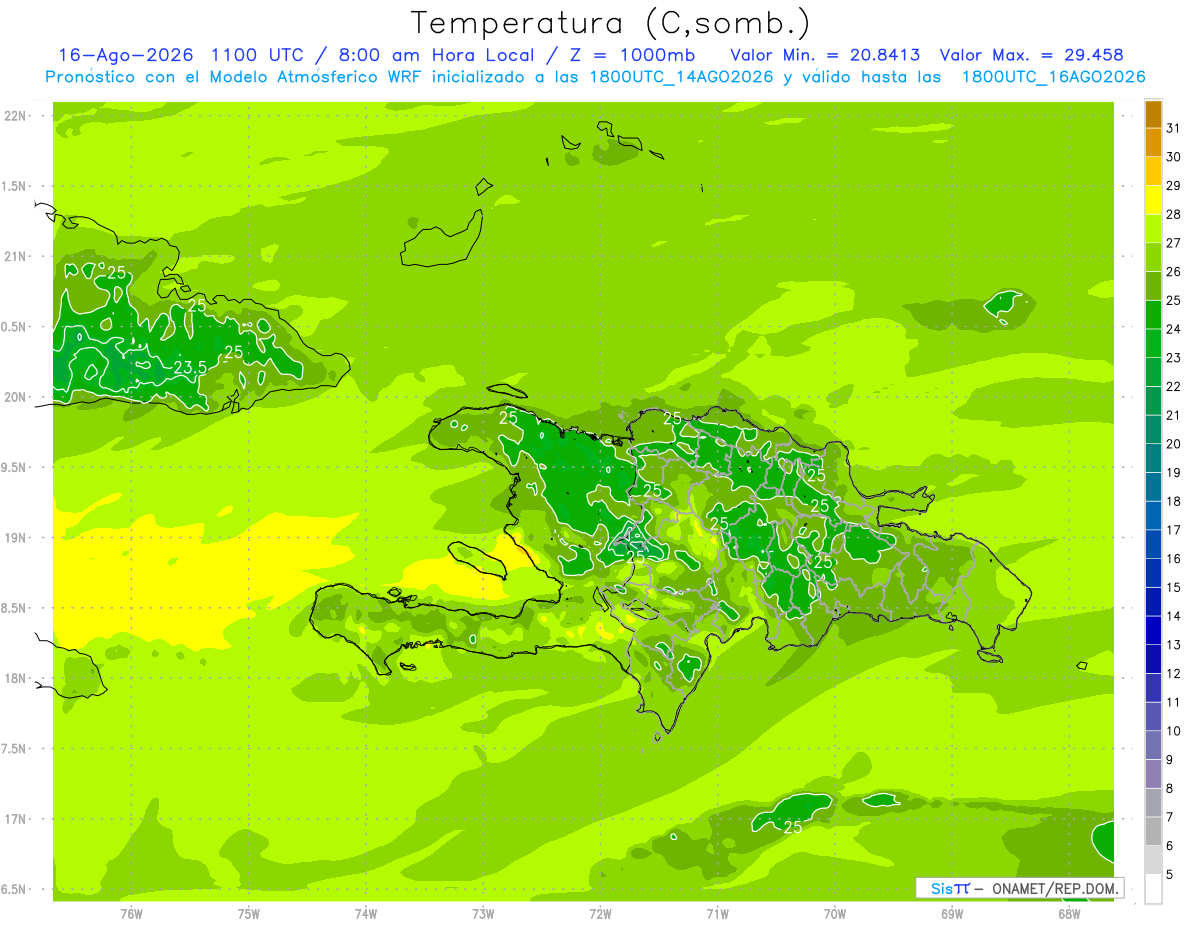Click longitude label '76W'
Image resolution: width=1200 pixels, height=927 pixels.
[x=131, y=913]
